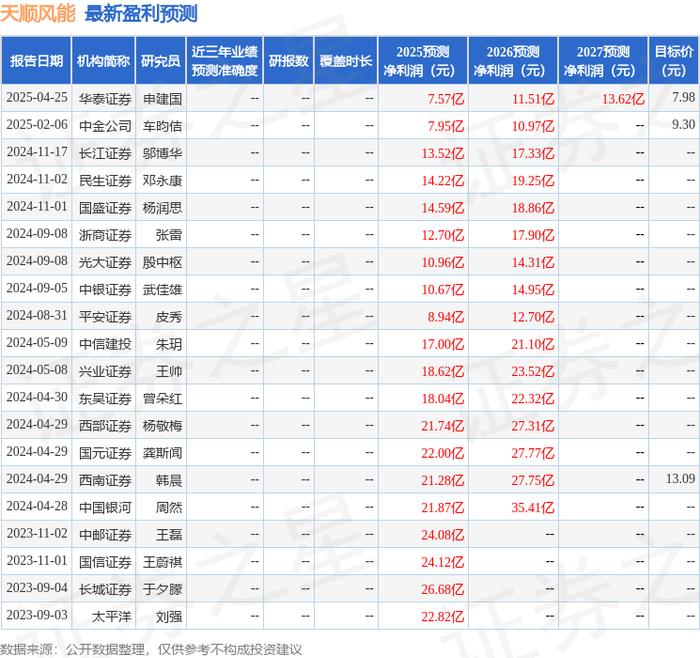
Task: Select the 兴业证券 institution cell
Action: click(105, 371)
